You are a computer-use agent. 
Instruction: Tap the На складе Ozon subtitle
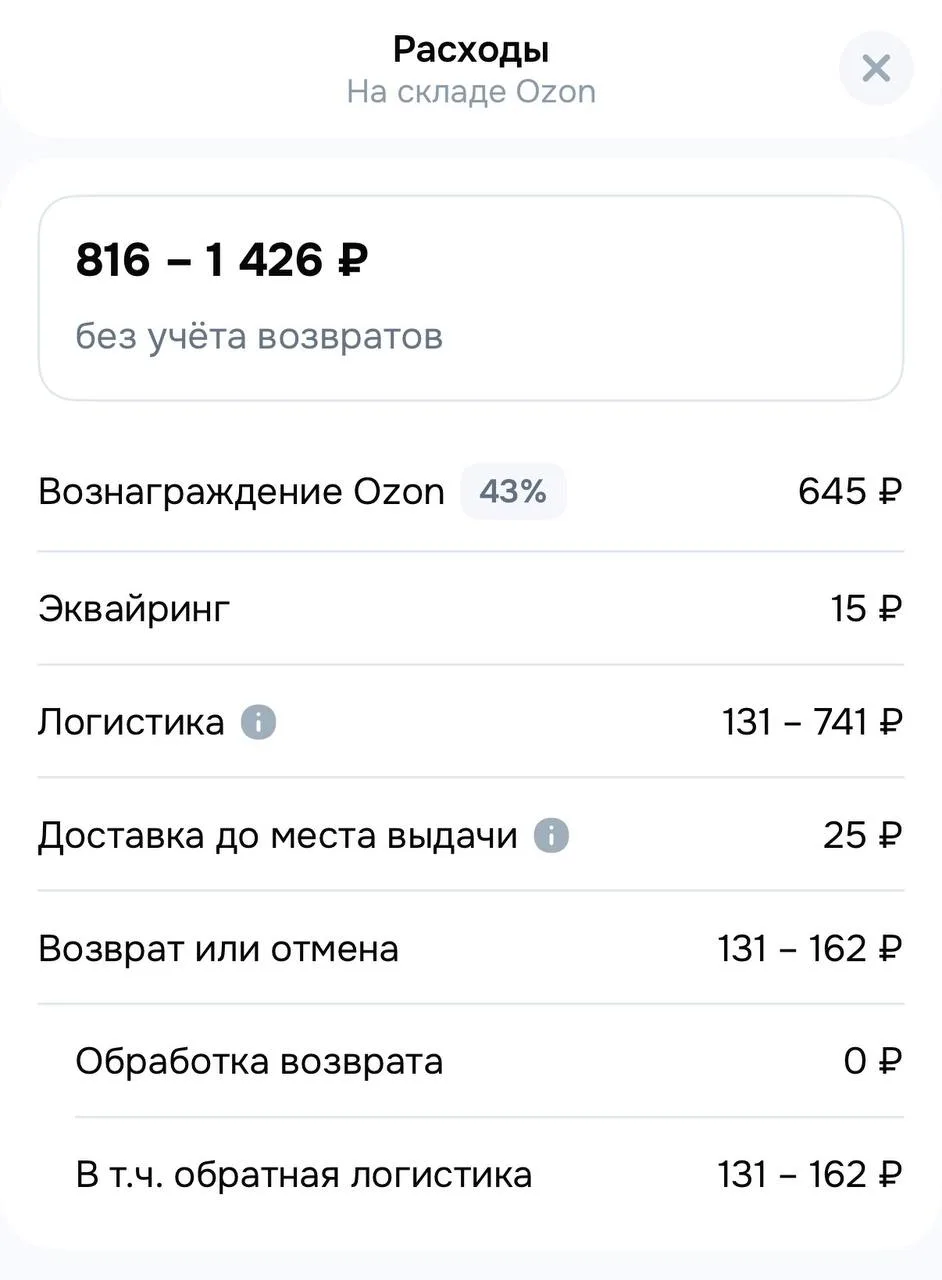coord(471,92)
